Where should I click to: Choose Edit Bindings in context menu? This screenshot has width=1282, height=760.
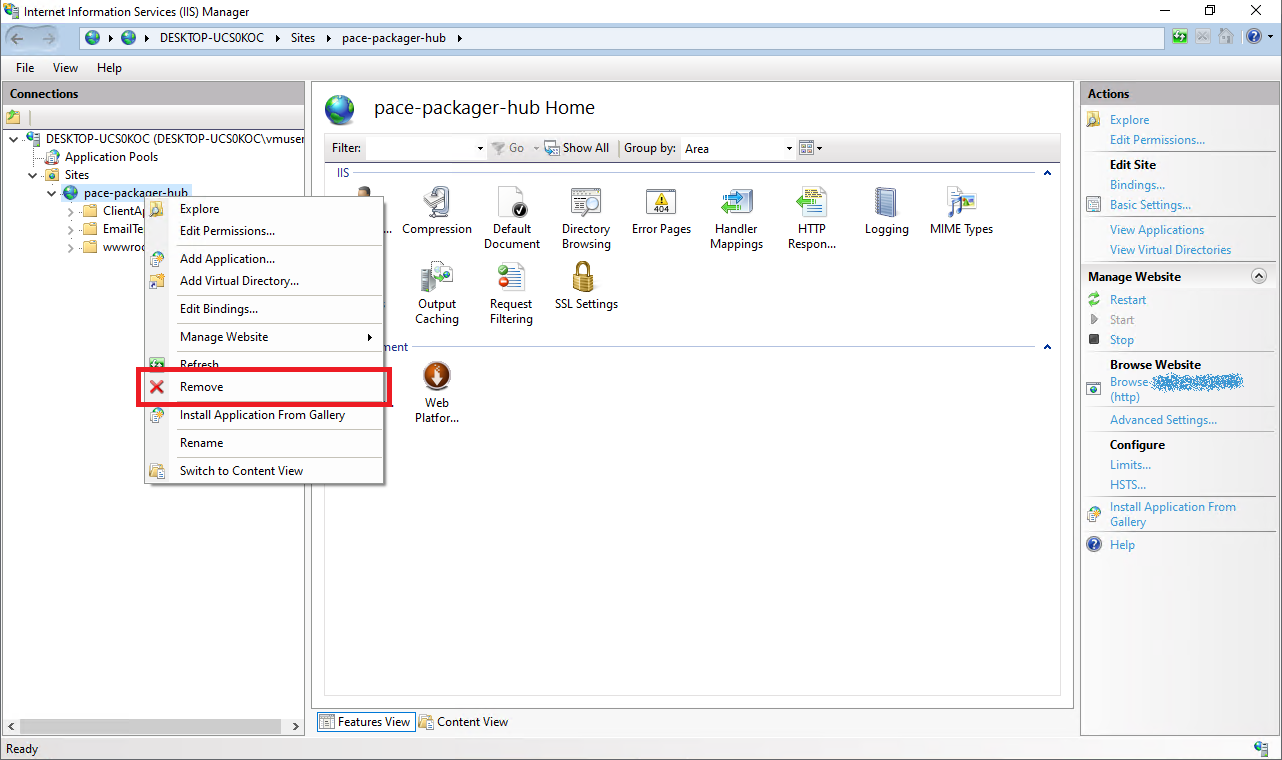[x=265, y=309]
